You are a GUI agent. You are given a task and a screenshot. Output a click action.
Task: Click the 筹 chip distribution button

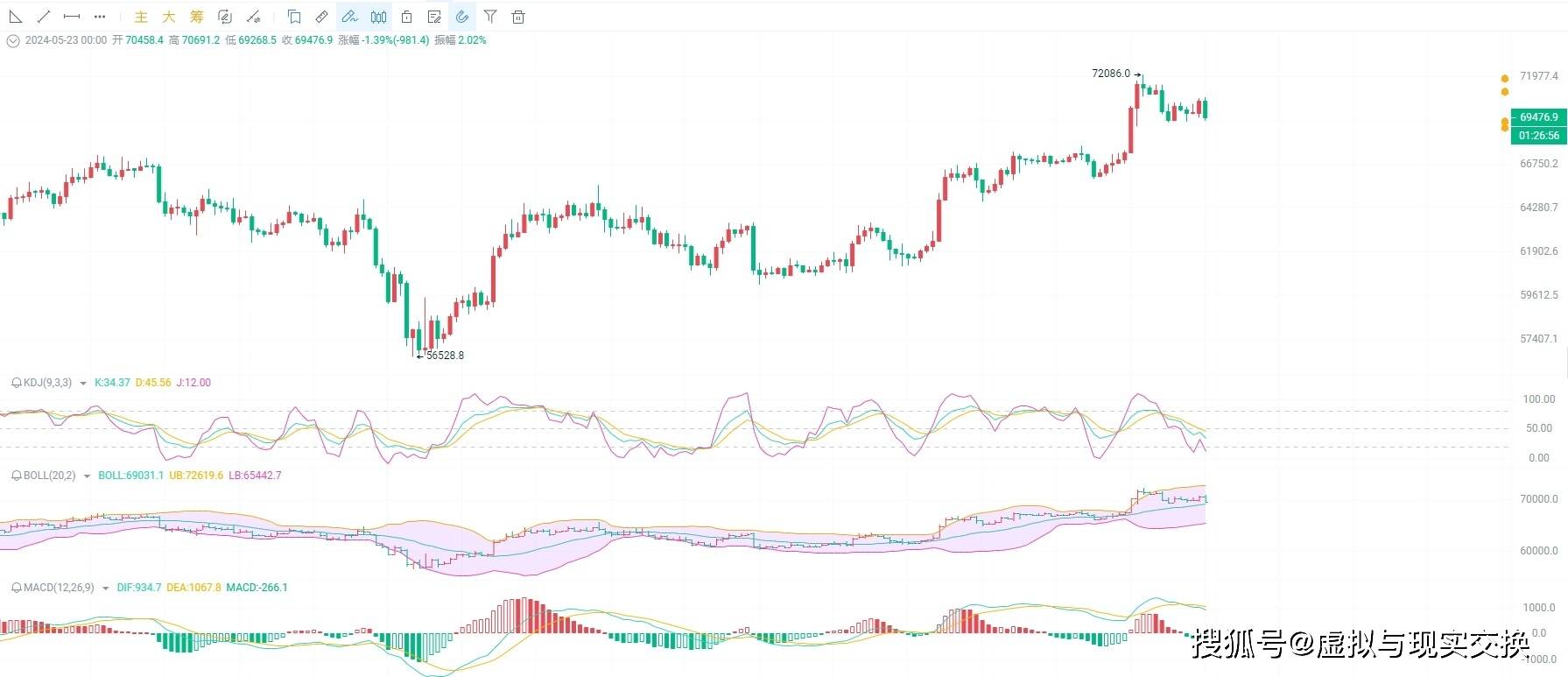197,17
